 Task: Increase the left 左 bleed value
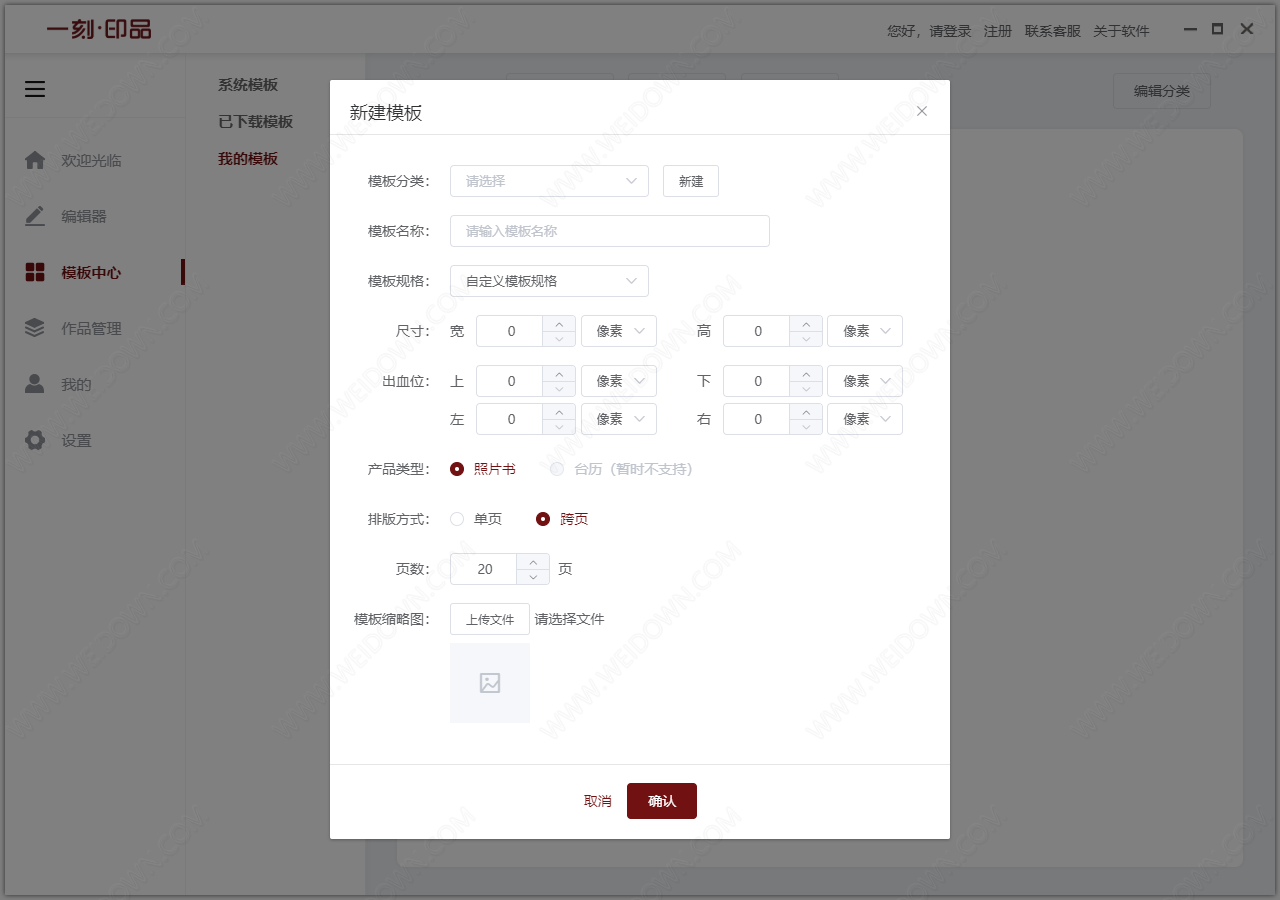(x=559, y=411)
